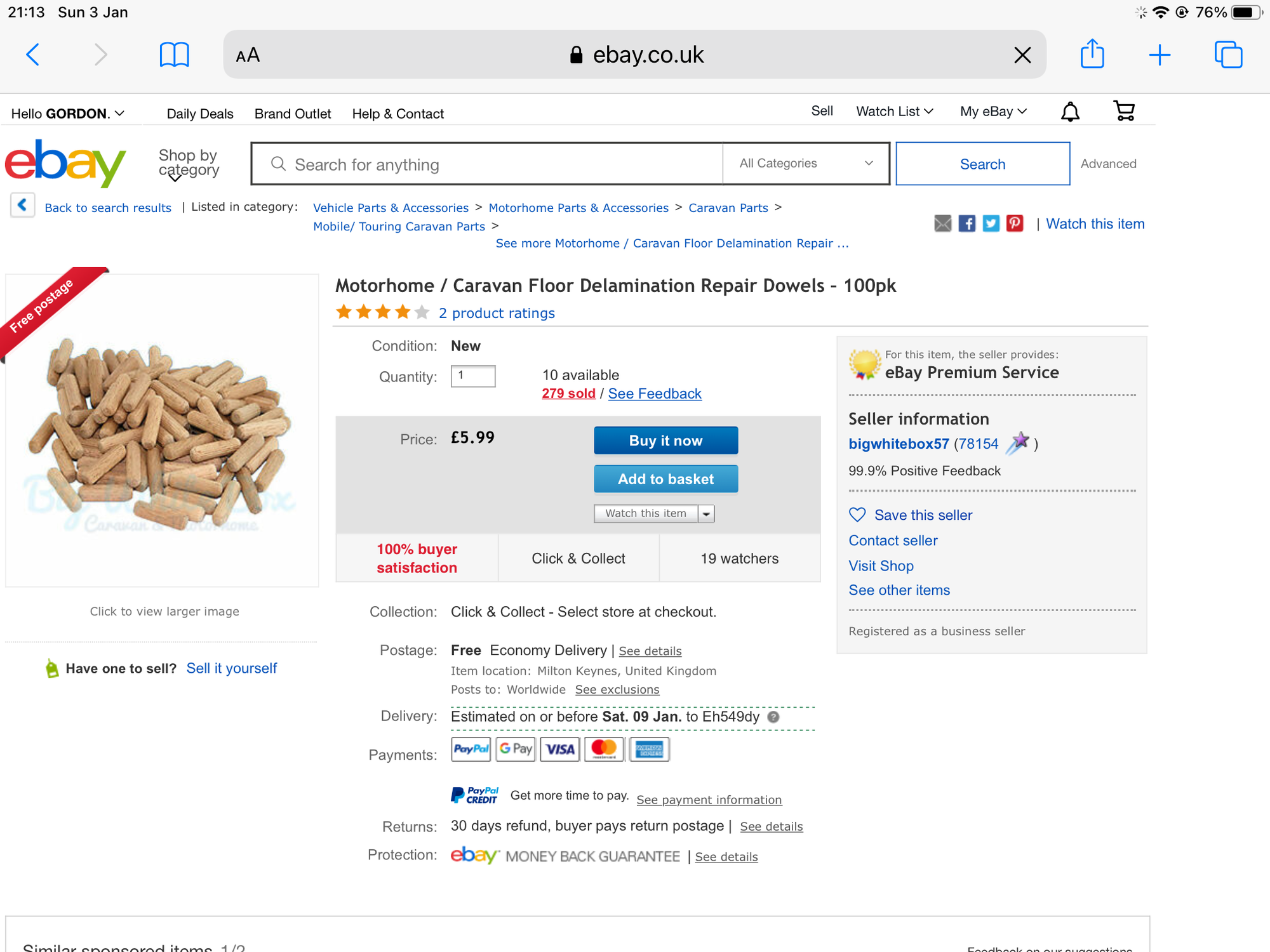This screenshot has height=952, width=1270.
Task: Open a new Safari tab
Action: tap(1160, 55)
